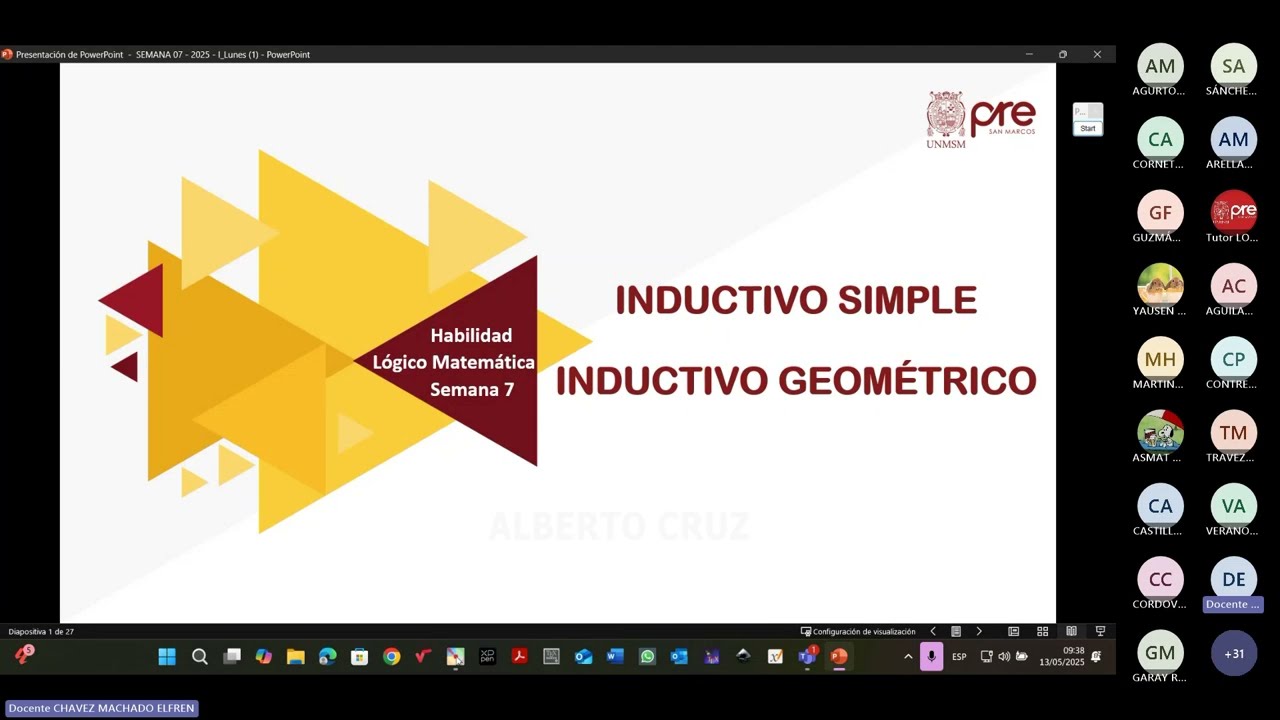Select participant DE Docente avatar
This screenshot has width=1280, height=720.
[x=1233, y=579]
